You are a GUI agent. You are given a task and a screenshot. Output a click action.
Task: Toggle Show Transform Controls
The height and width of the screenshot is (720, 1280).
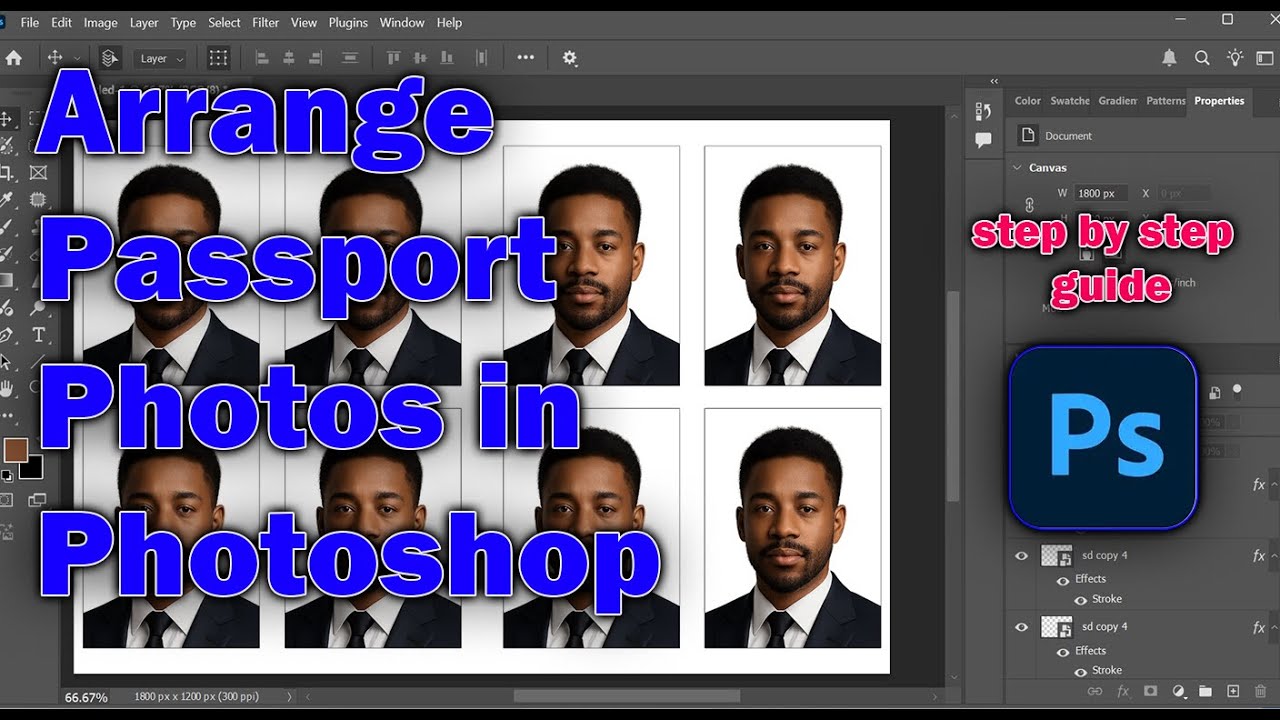pos(218,58)
